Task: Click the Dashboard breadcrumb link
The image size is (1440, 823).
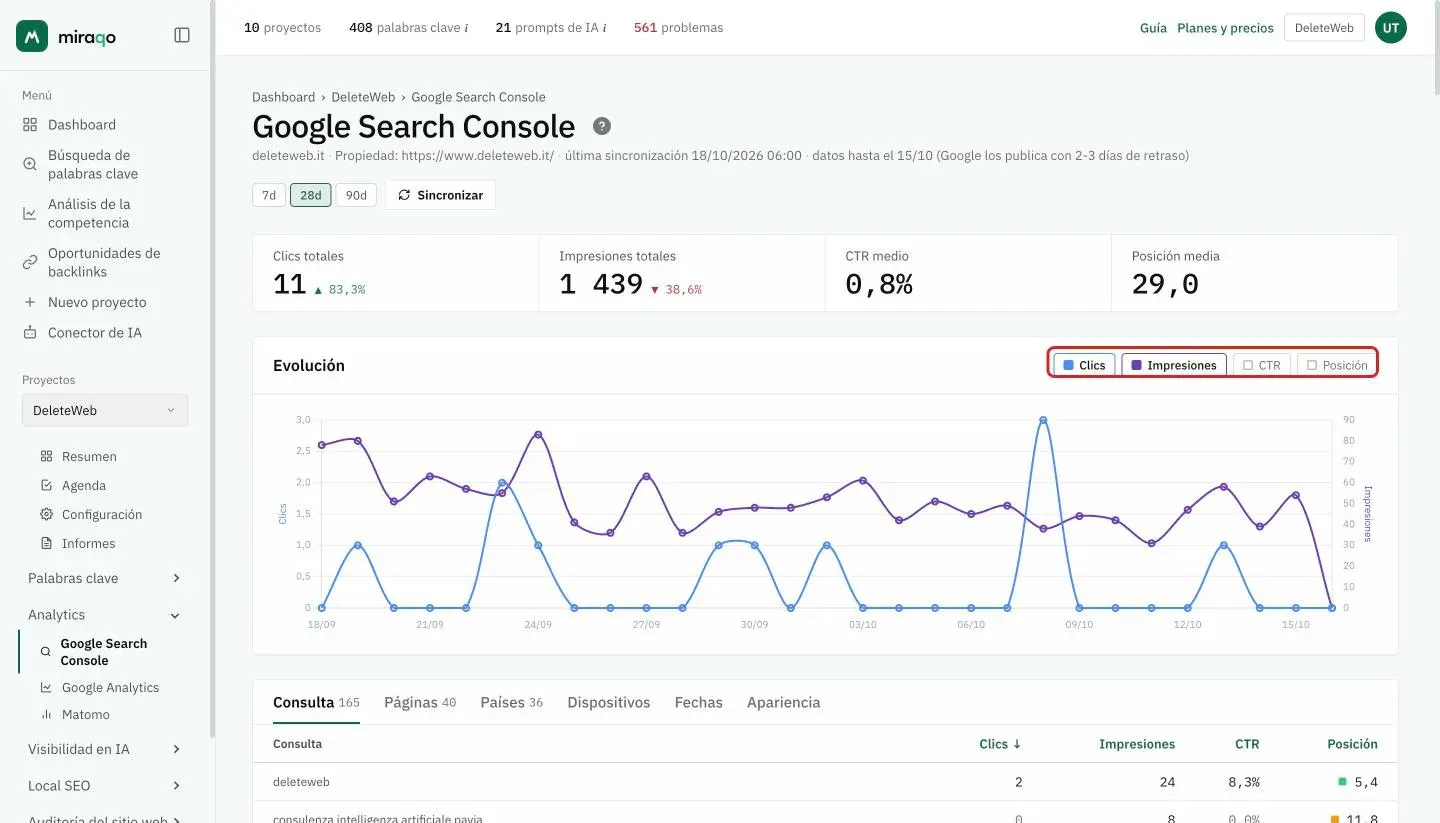Action: (x=283, y=97)
